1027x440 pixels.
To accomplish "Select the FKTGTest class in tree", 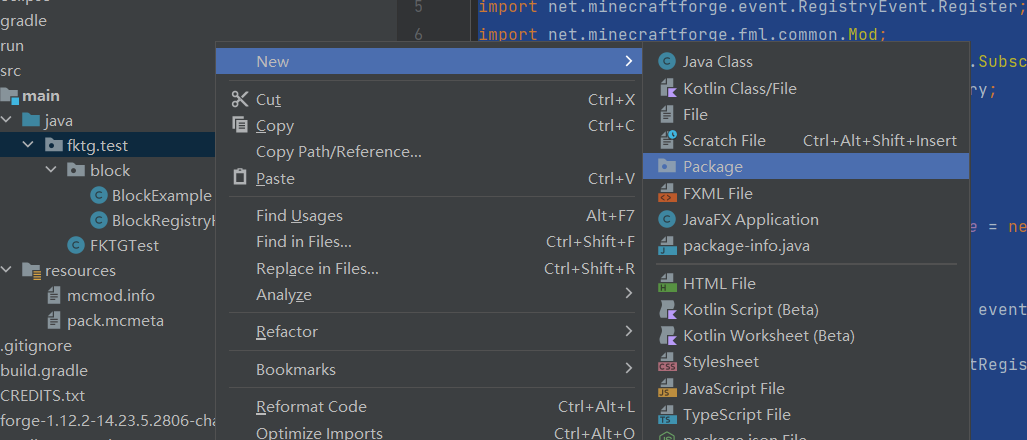I will click(x=124, y=245).
